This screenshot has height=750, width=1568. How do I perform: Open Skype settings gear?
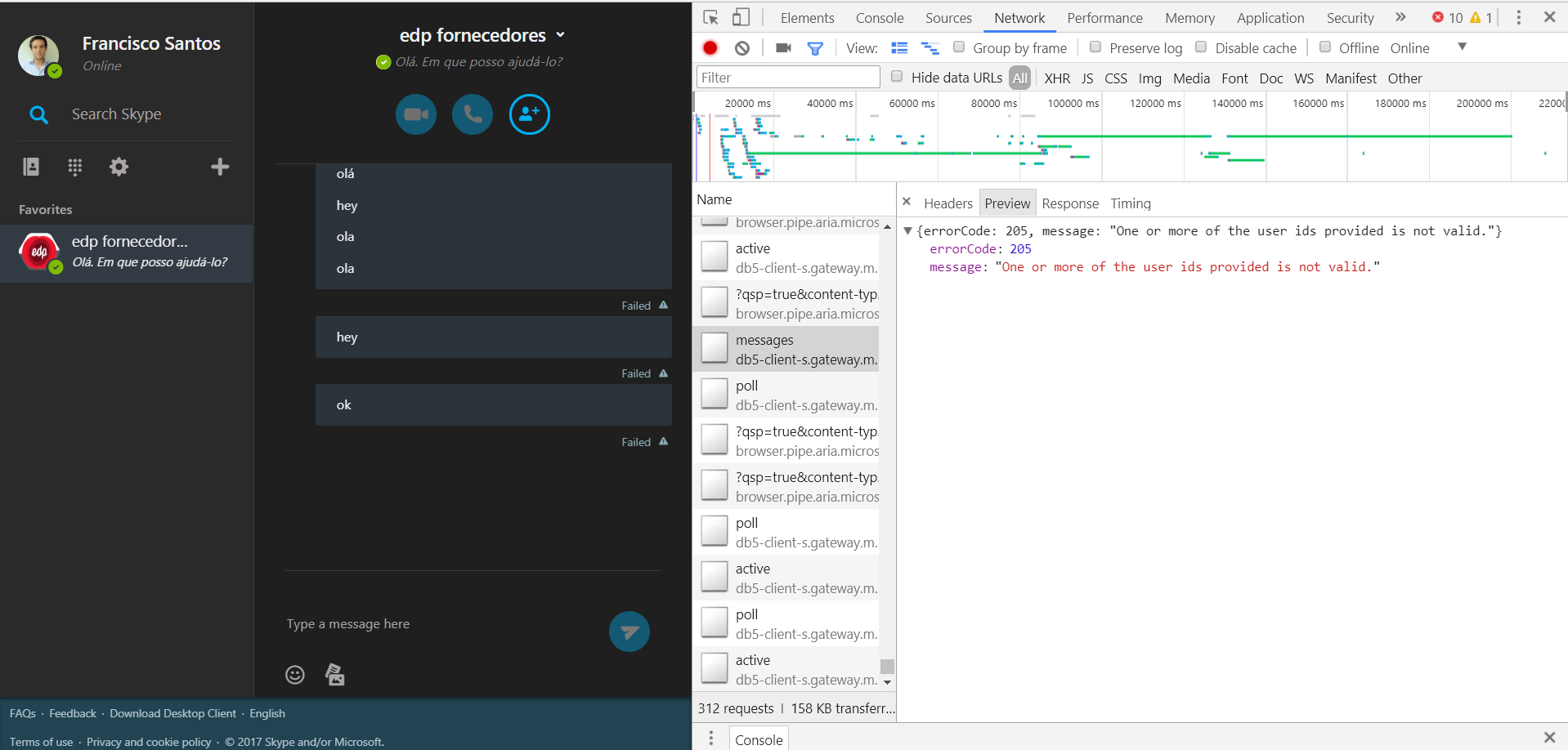pos(119,167)
